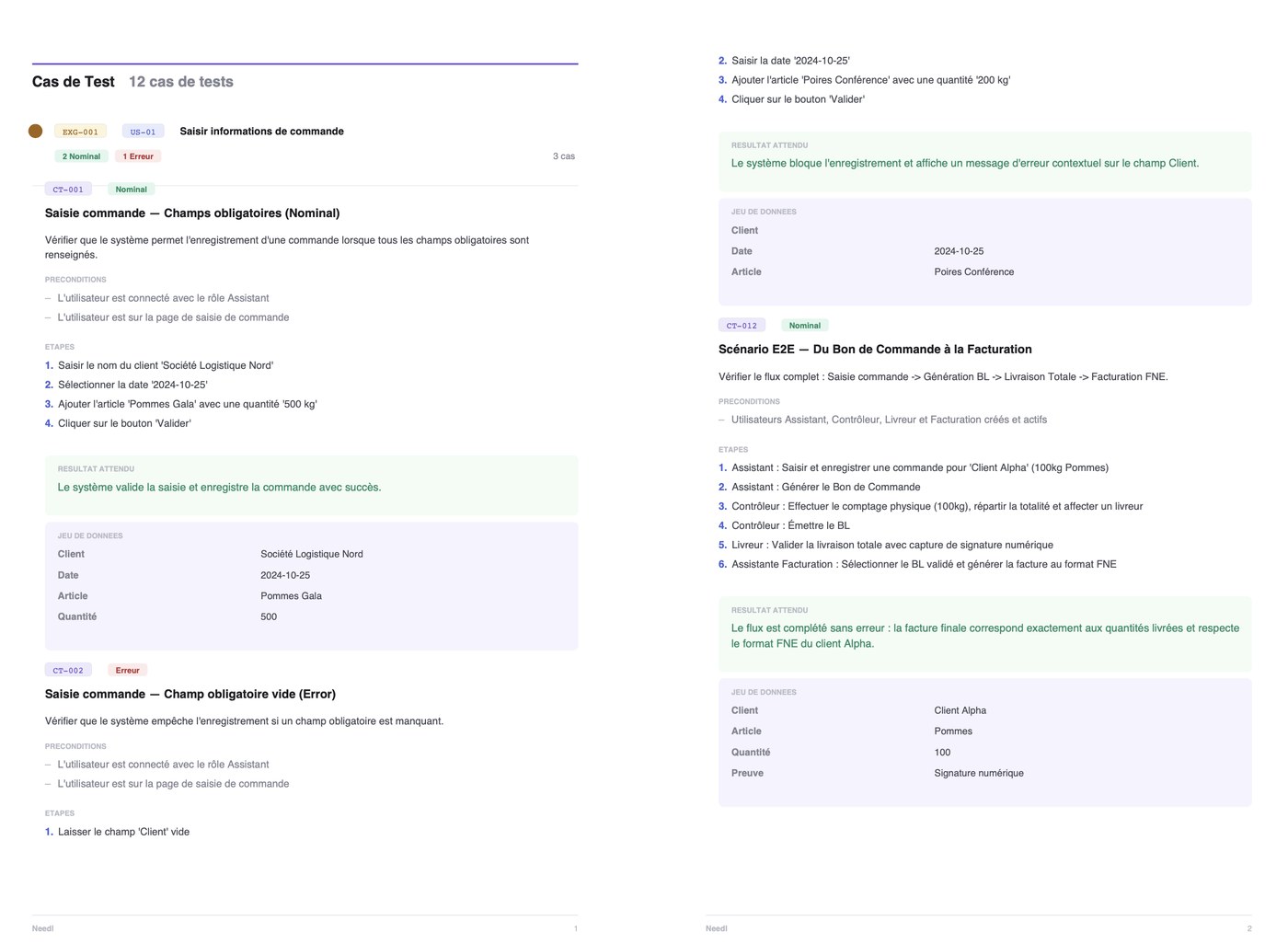Click the Erreur badge next to CT-002

pyautogui.click(x=128, y=670)
